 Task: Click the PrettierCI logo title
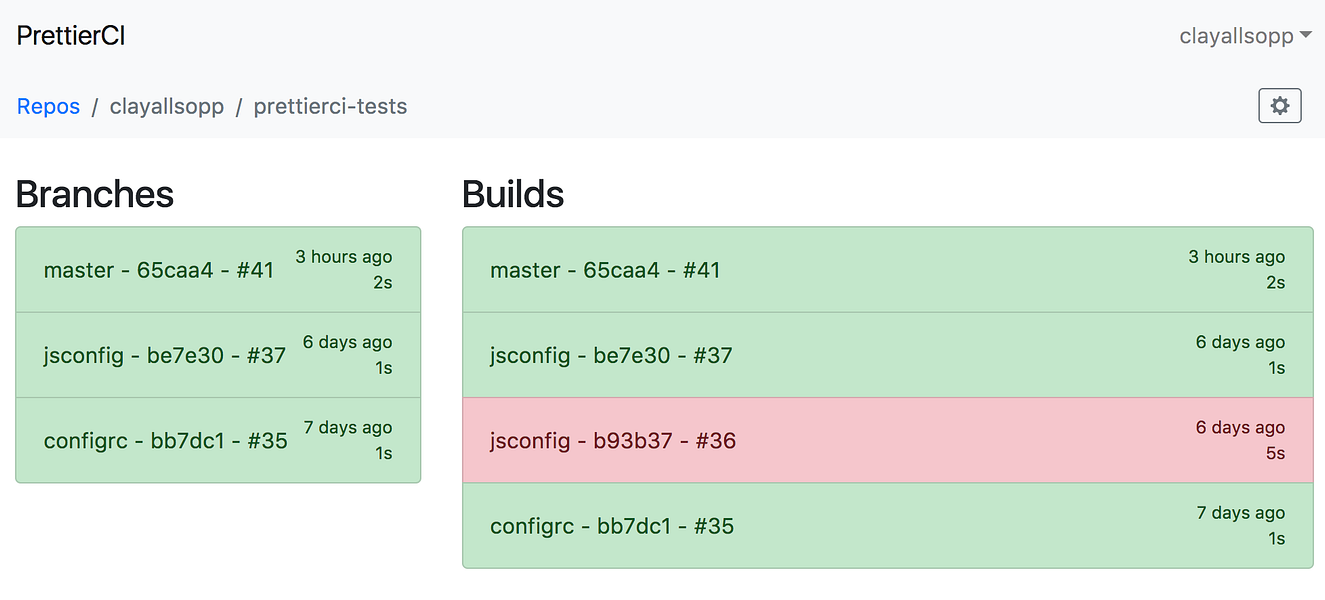(71, 36)
